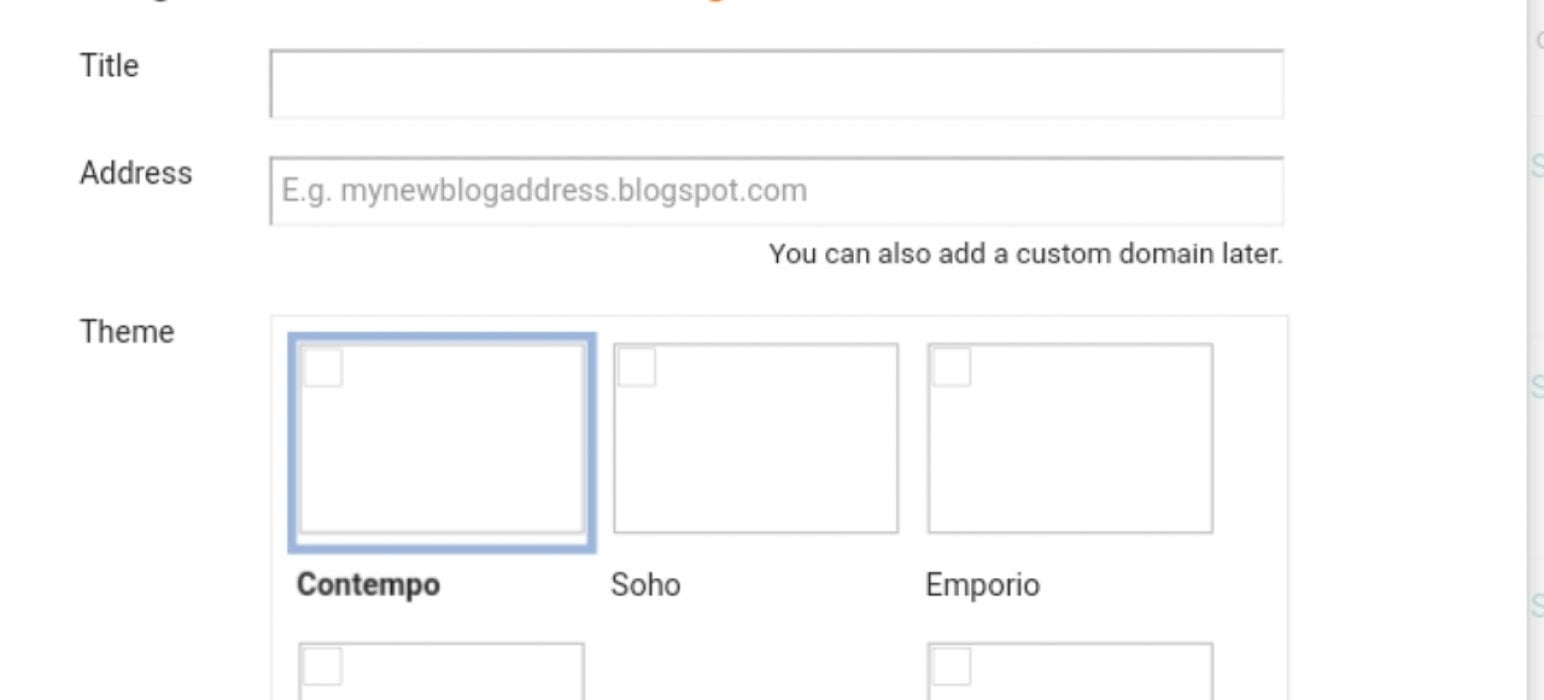Select the Soho theme thumbnail
Image resolution: width=1544 pixels, height=700 pixels.
(755, 438)
